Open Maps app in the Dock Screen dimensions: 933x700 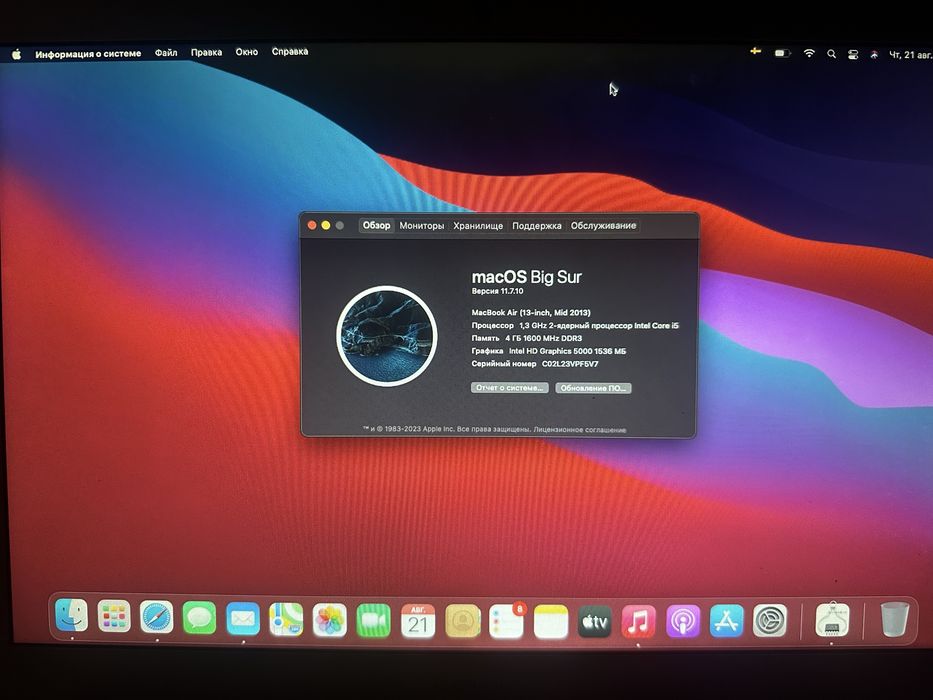(x=286, y=620)
